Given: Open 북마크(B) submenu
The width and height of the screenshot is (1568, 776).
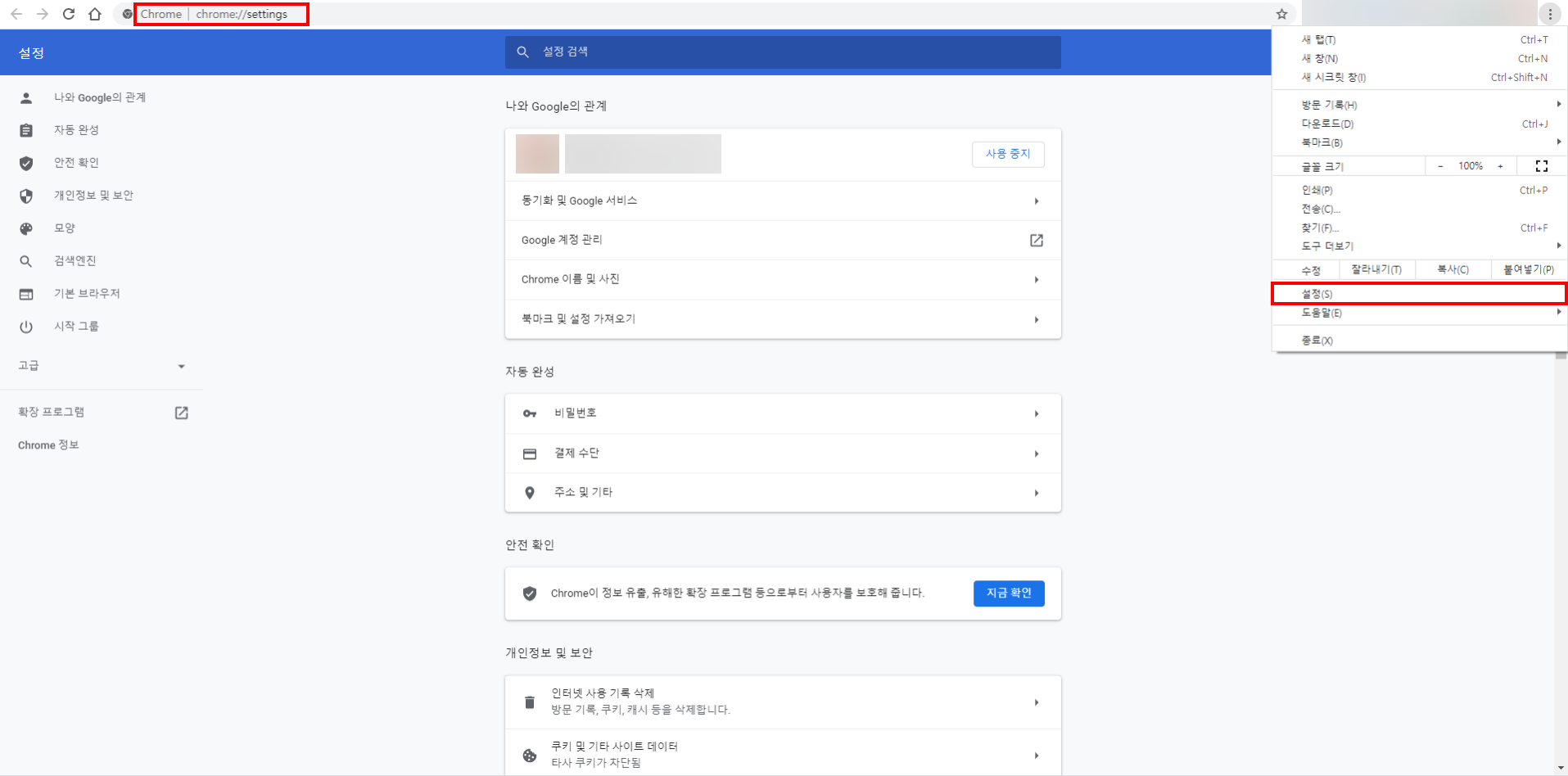Looking at the screenshot, I should [x=1419, y=142].
